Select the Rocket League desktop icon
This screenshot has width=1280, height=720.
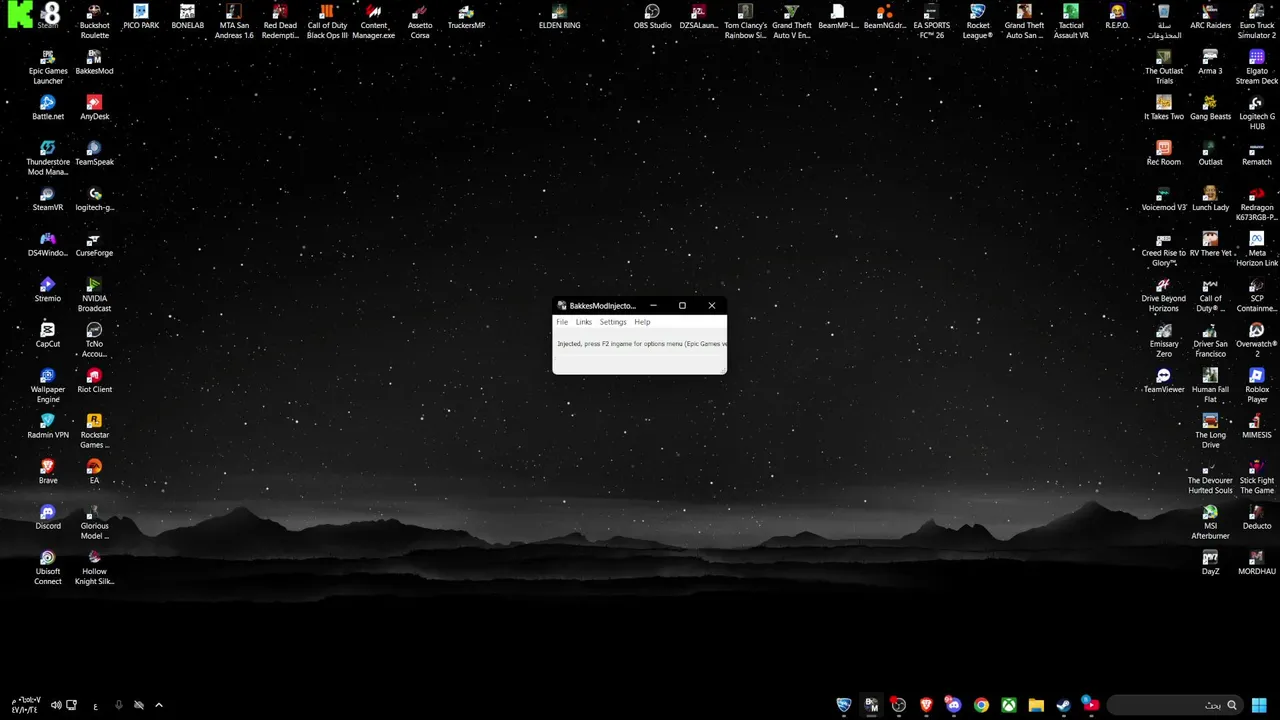tap(978, 21)
